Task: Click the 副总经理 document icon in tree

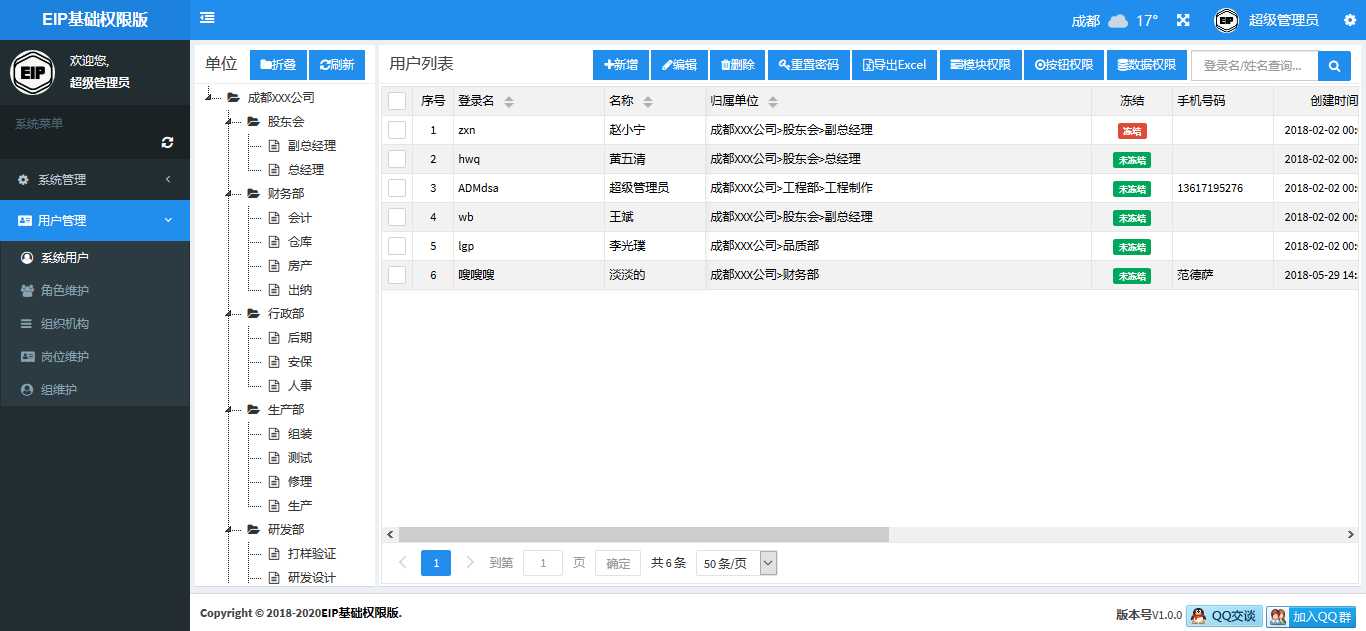Action: [x=274, y=146]
